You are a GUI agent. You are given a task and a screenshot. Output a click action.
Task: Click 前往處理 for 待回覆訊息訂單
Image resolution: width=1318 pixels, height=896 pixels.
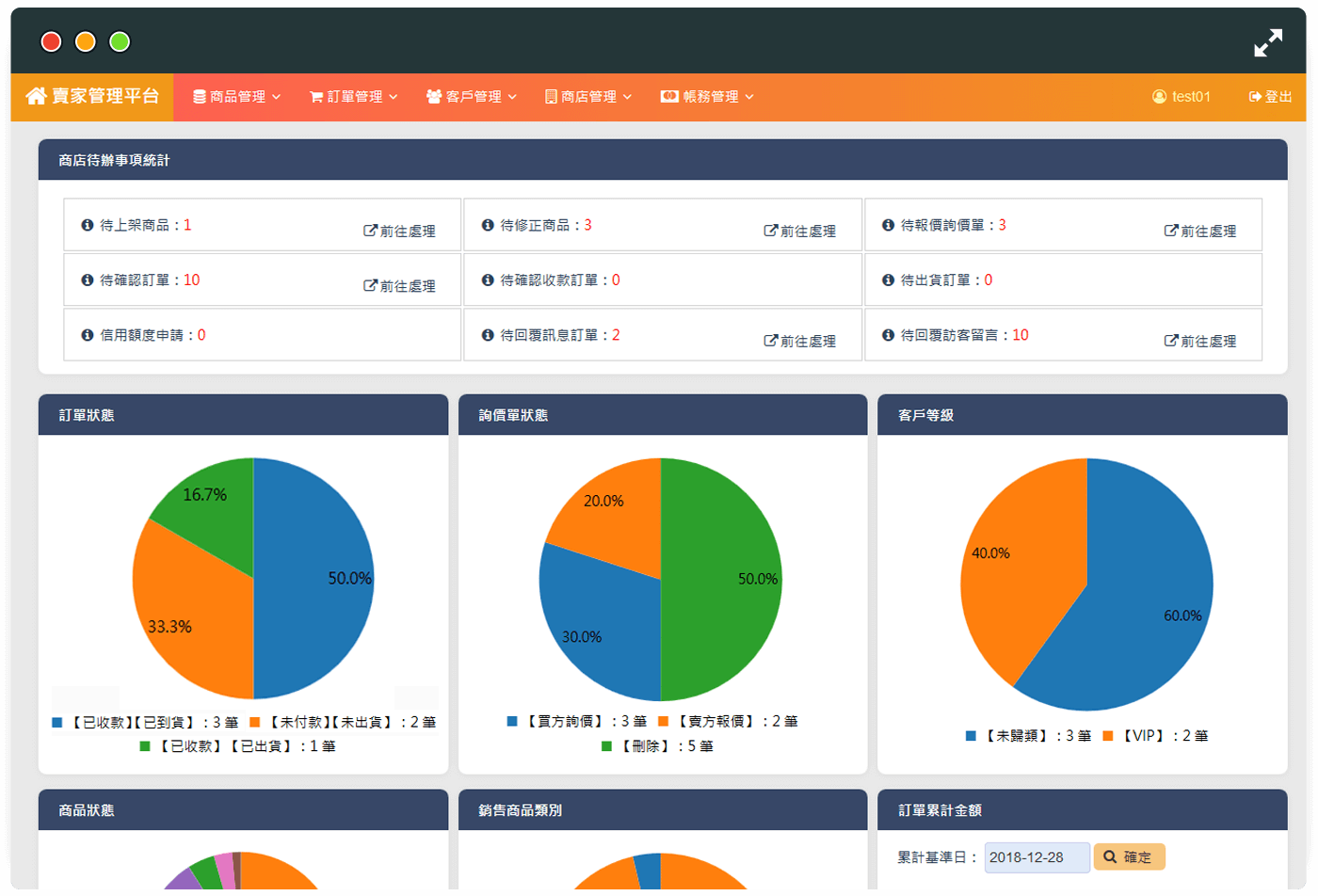[800, 341]
